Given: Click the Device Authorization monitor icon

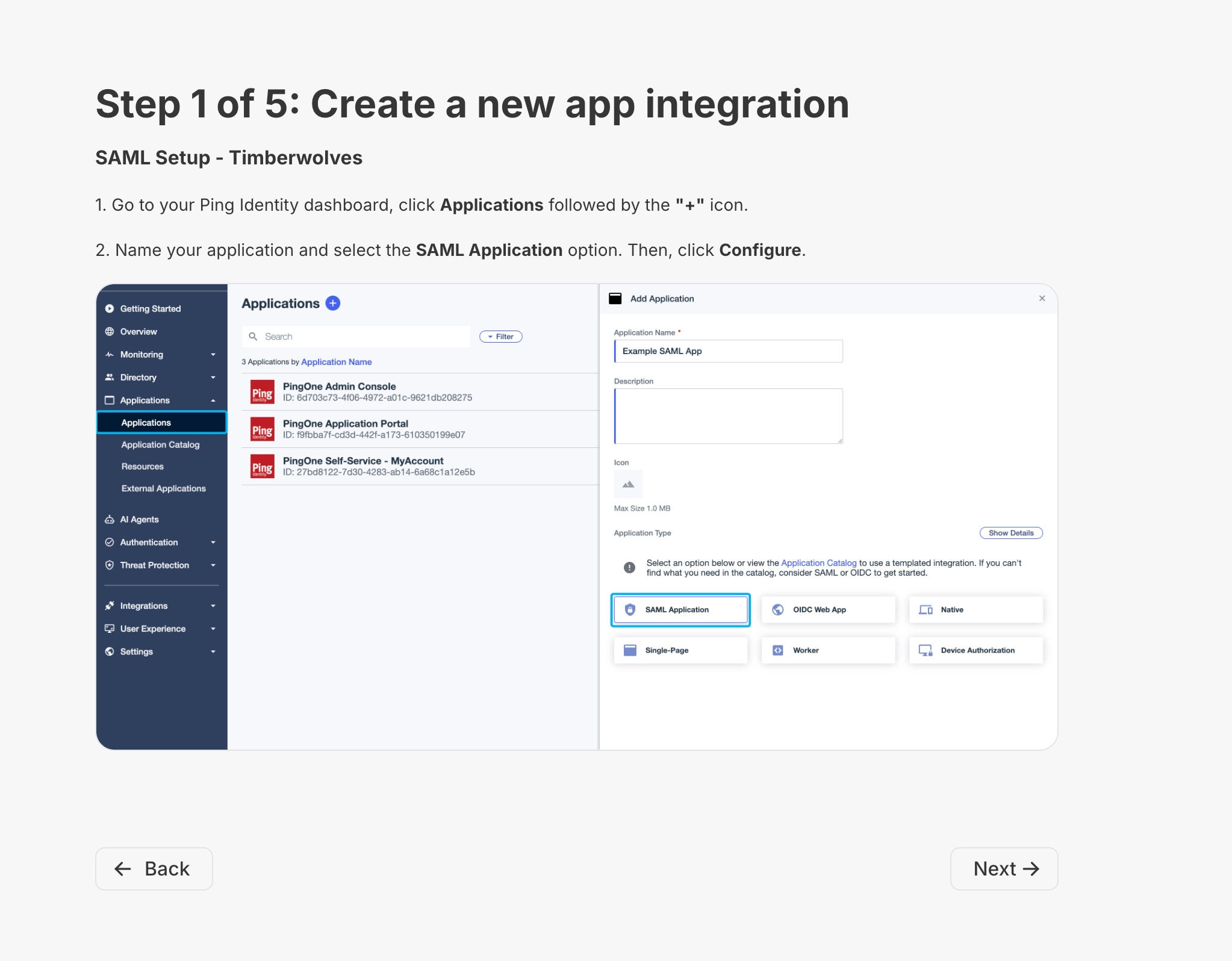Looking at the screenshot, I should point(926,650).
